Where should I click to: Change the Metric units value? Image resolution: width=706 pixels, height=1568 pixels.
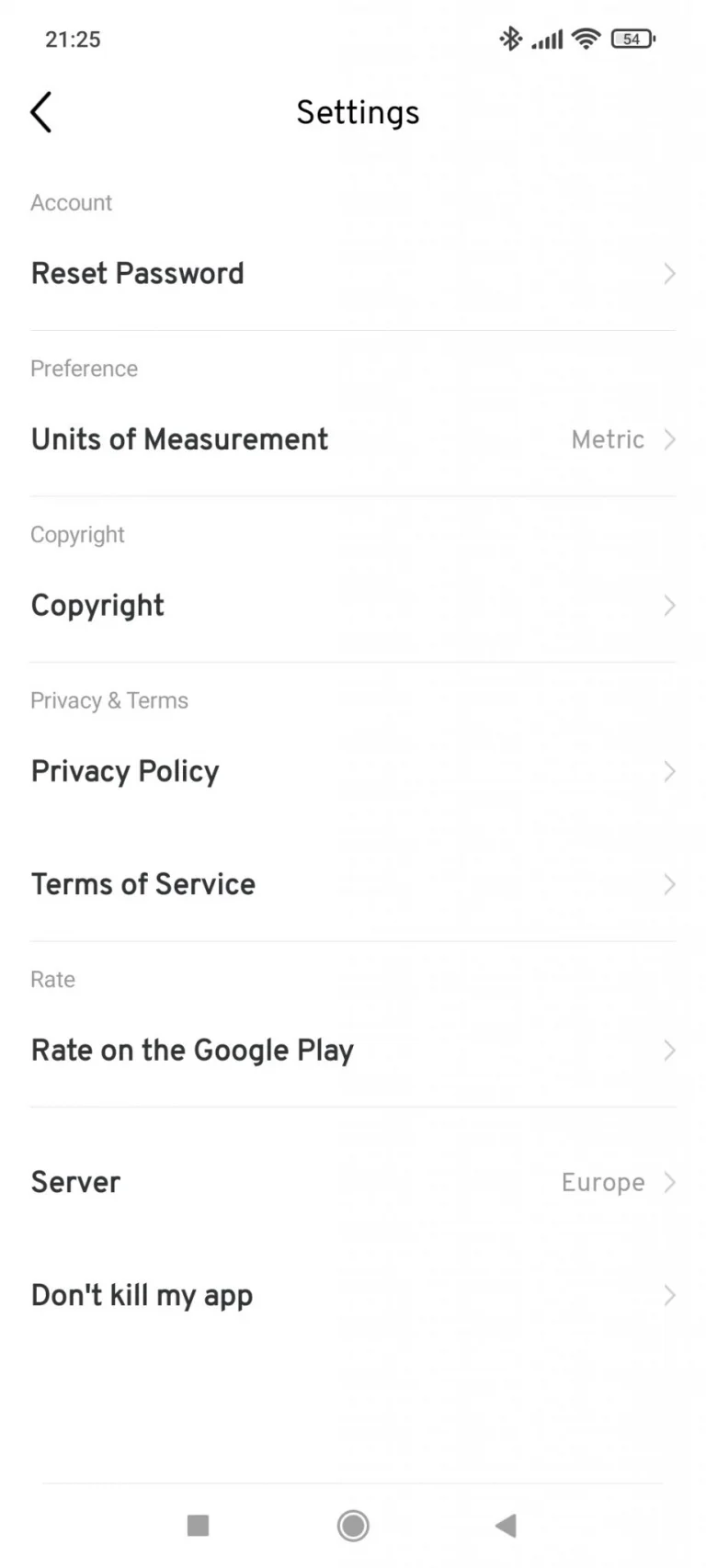[x=608, y=439]
